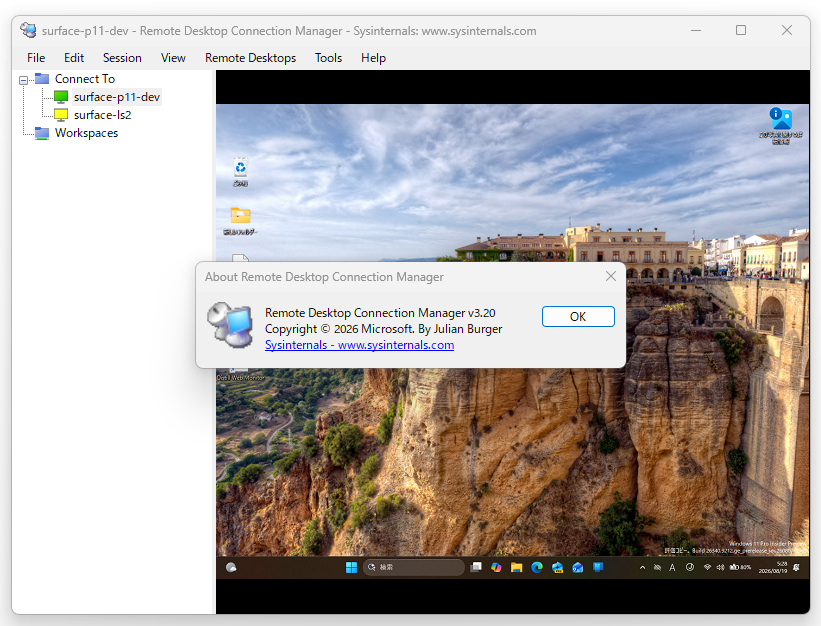The width and height of the screenshot is (821, 626).
Task: Click the green connected icon for surface-p11-dev
Action: click(61, 97)
